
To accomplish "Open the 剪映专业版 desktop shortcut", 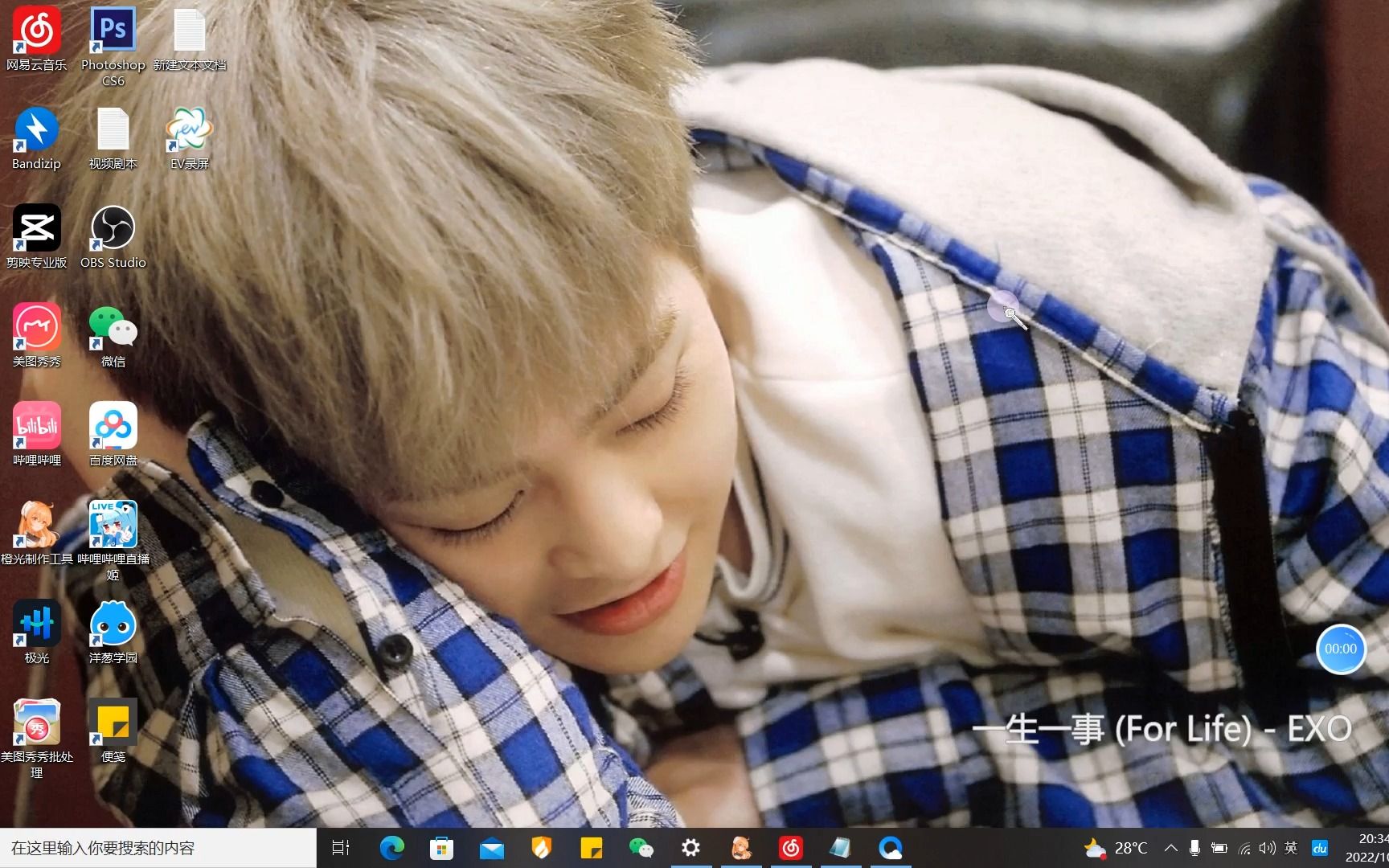I will tap(36, 238).
